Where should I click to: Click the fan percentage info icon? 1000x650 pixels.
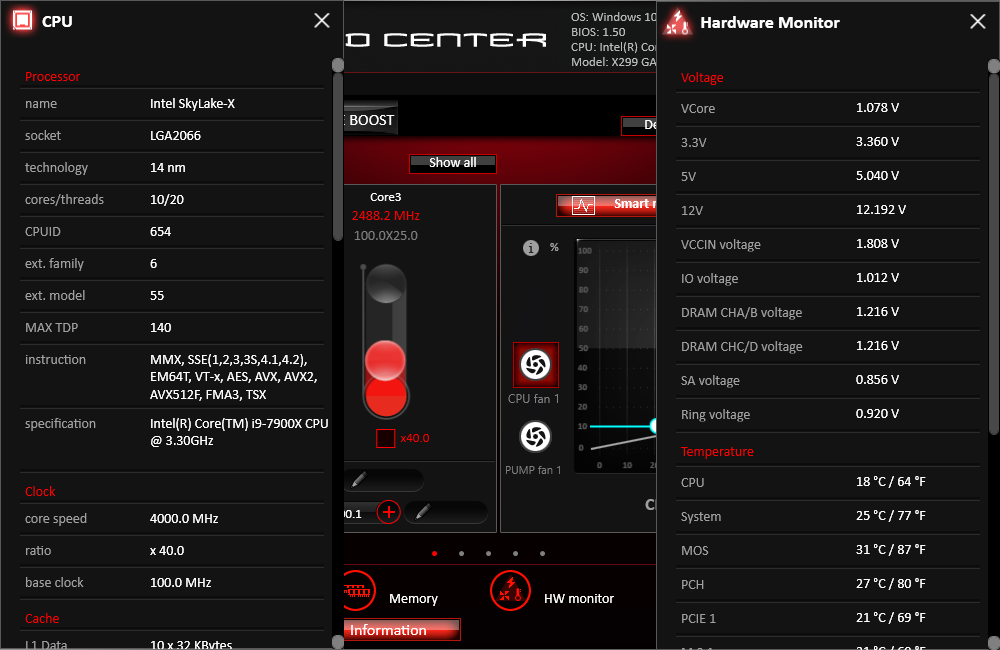click(x=531, y=247)
